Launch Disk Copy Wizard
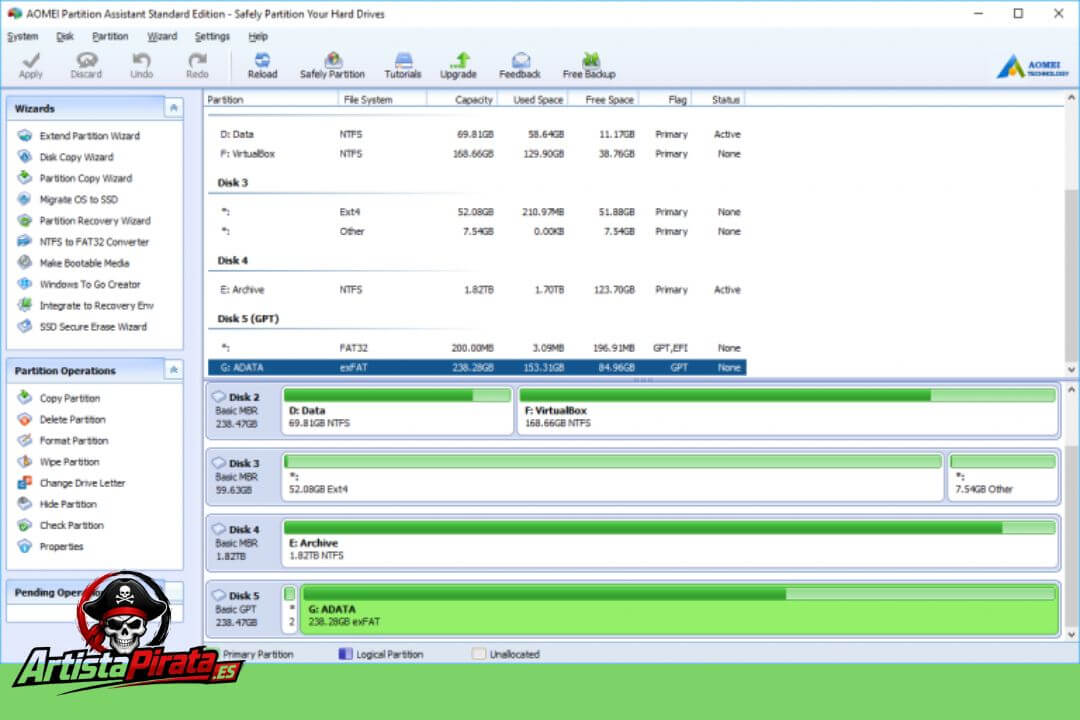The image size is (1080, 720). [x=65, y=157]
